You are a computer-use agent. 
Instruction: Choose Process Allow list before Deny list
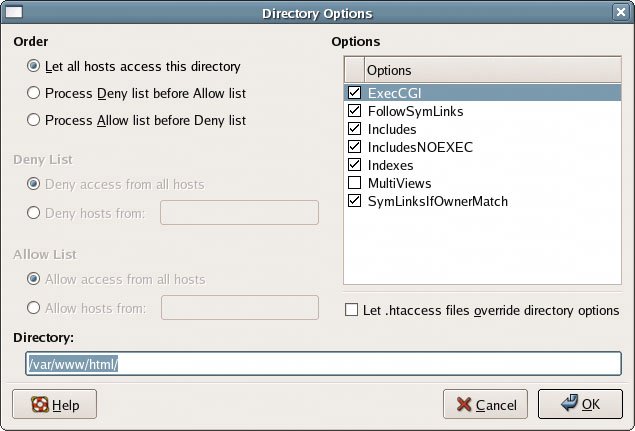[35, 120]
